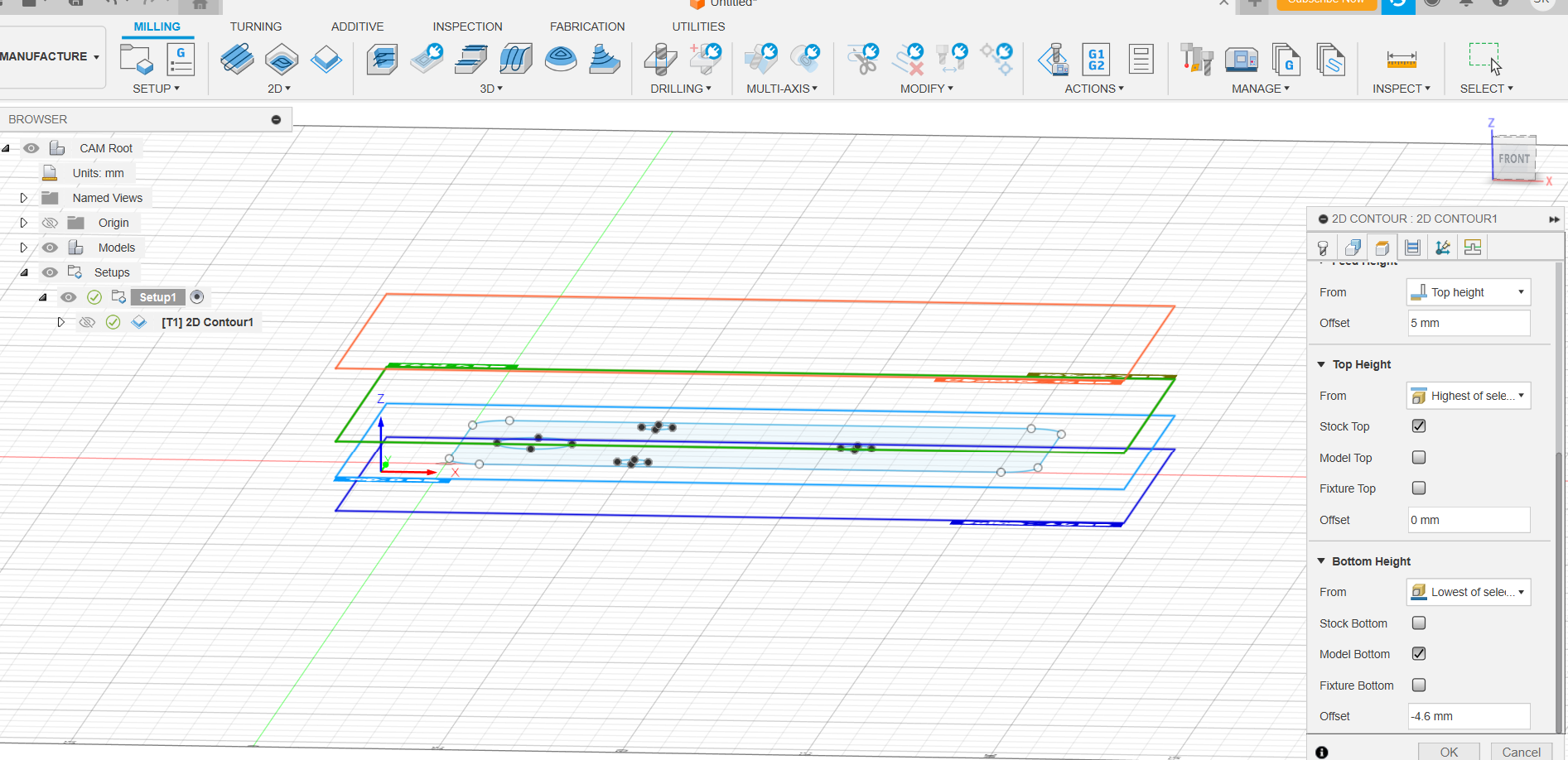Open the Feed Height From 'Top height' dropdown

1468,292
